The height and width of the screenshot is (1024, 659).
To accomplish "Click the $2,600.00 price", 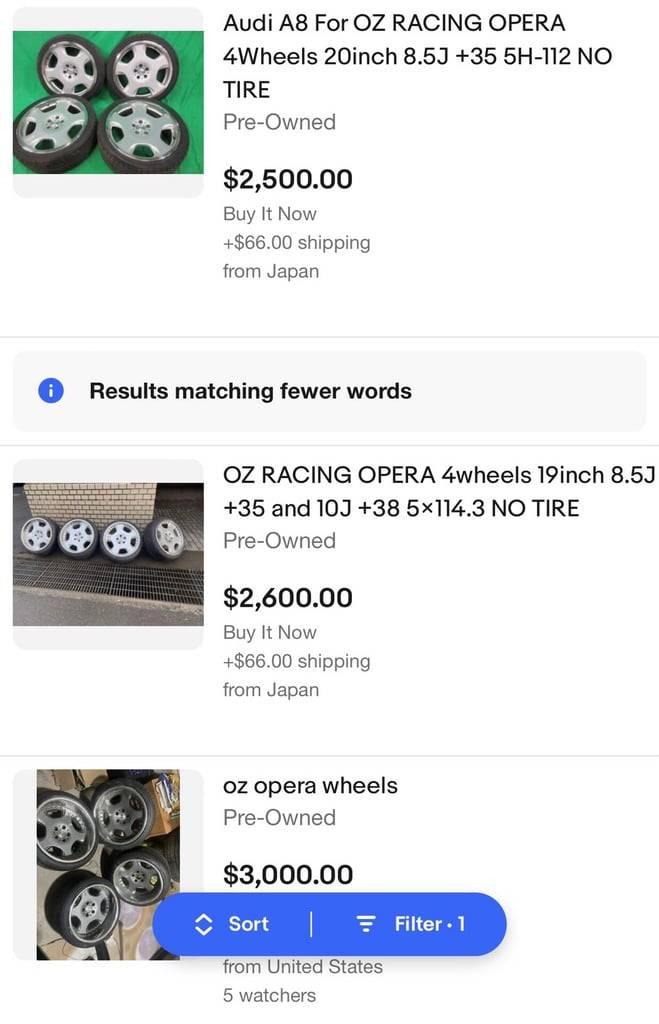I will (287, 597).
